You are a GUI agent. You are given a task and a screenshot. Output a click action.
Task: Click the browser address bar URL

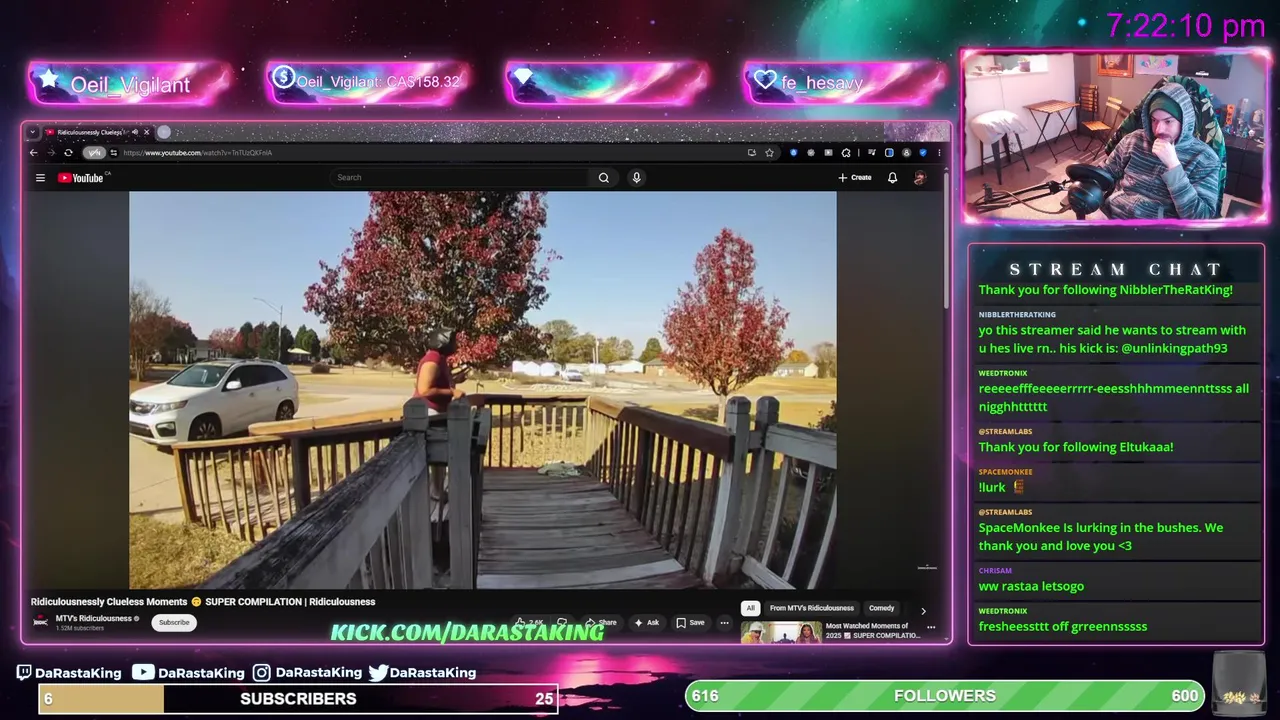coord(197,153)
